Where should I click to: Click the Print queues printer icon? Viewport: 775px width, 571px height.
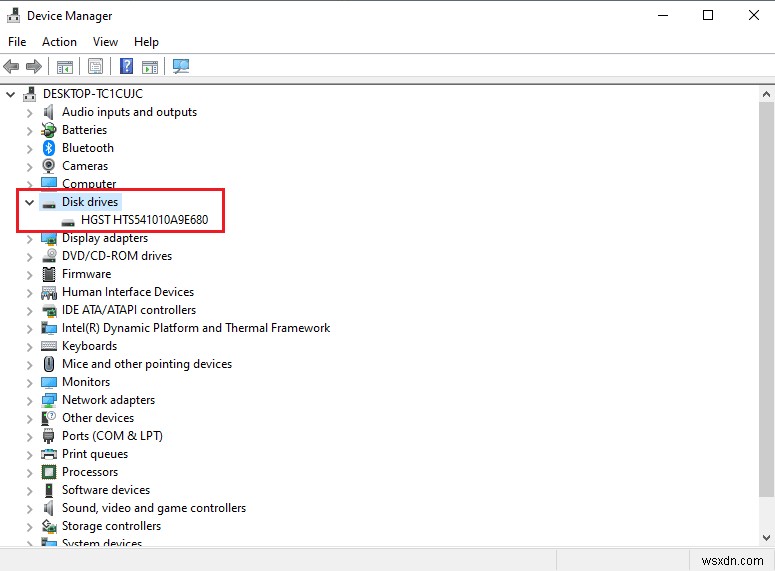48,454
